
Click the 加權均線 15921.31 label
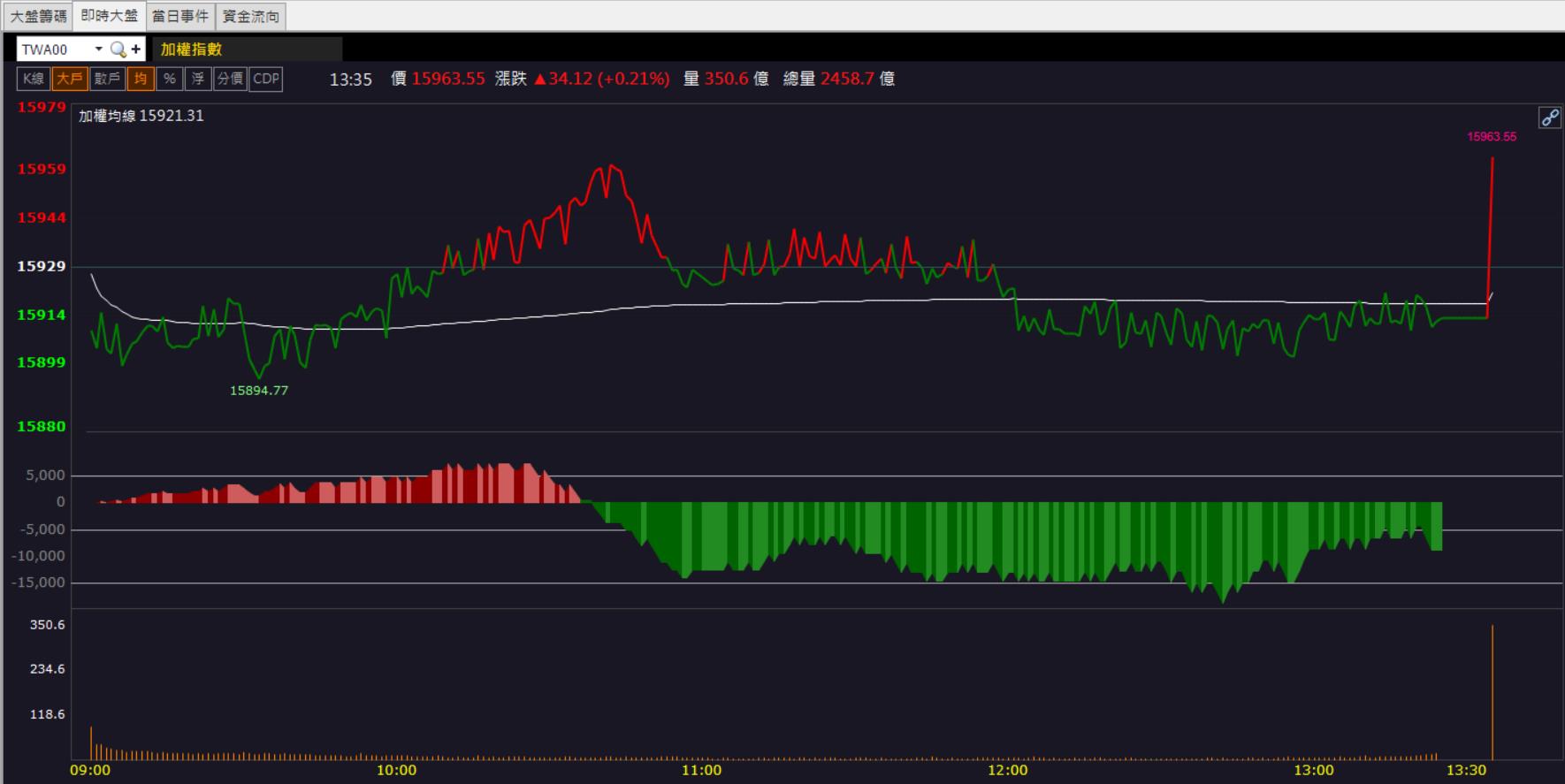coord(141,116)
